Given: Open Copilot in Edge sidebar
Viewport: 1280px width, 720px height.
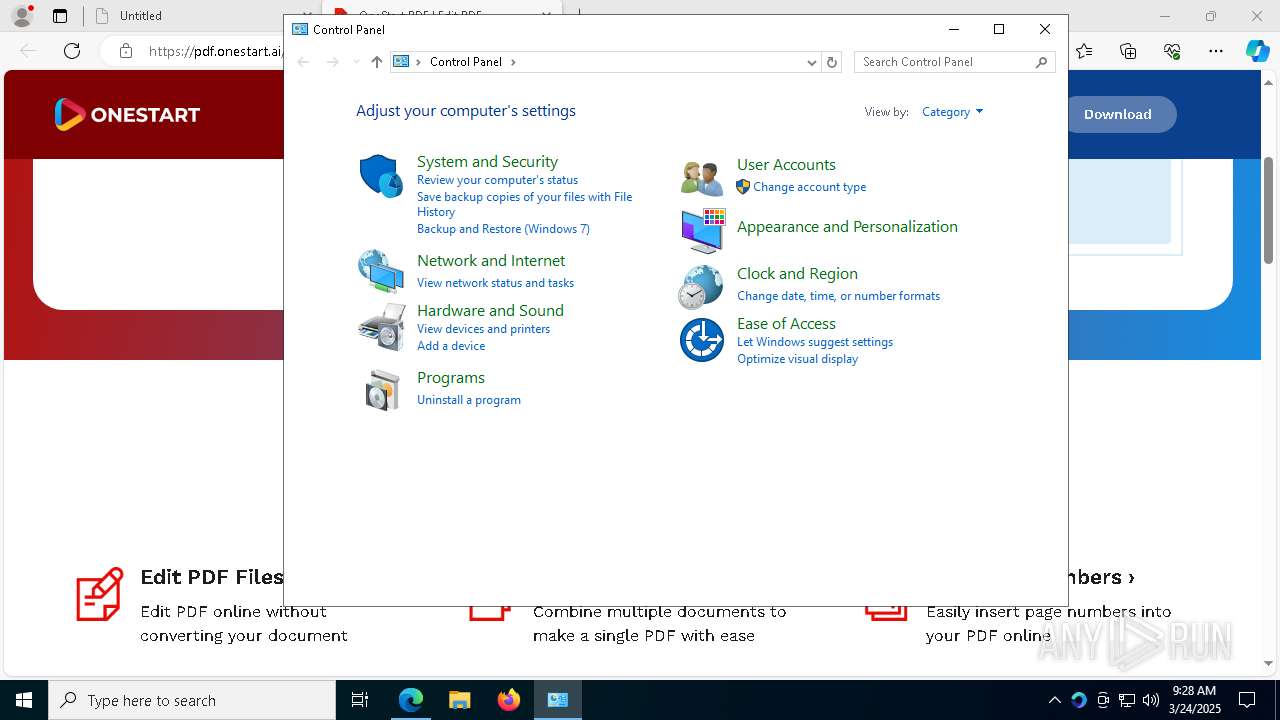Looking at the screenshot, I should point(1257,51).
